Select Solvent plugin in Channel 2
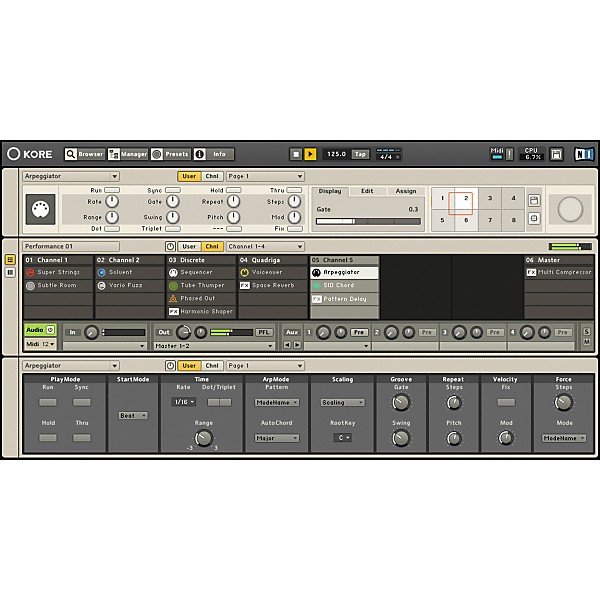 tap(130, 272)
